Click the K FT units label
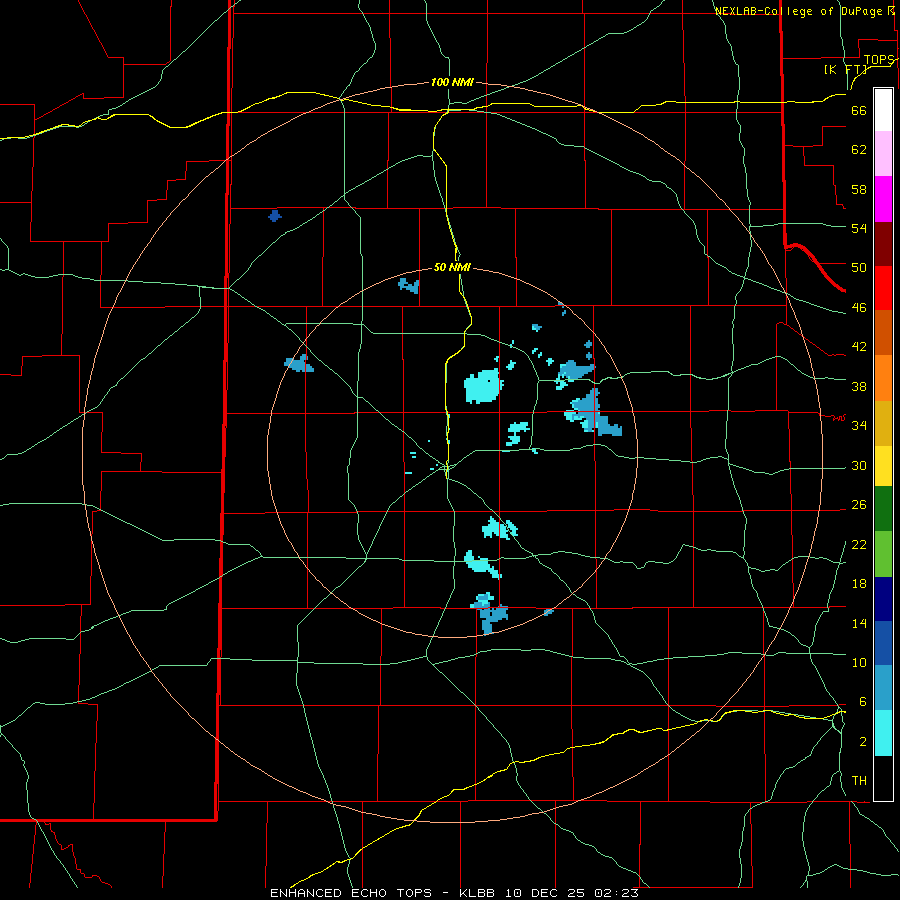The height and width of the screenshot is (900, 900). coord(845,70)
